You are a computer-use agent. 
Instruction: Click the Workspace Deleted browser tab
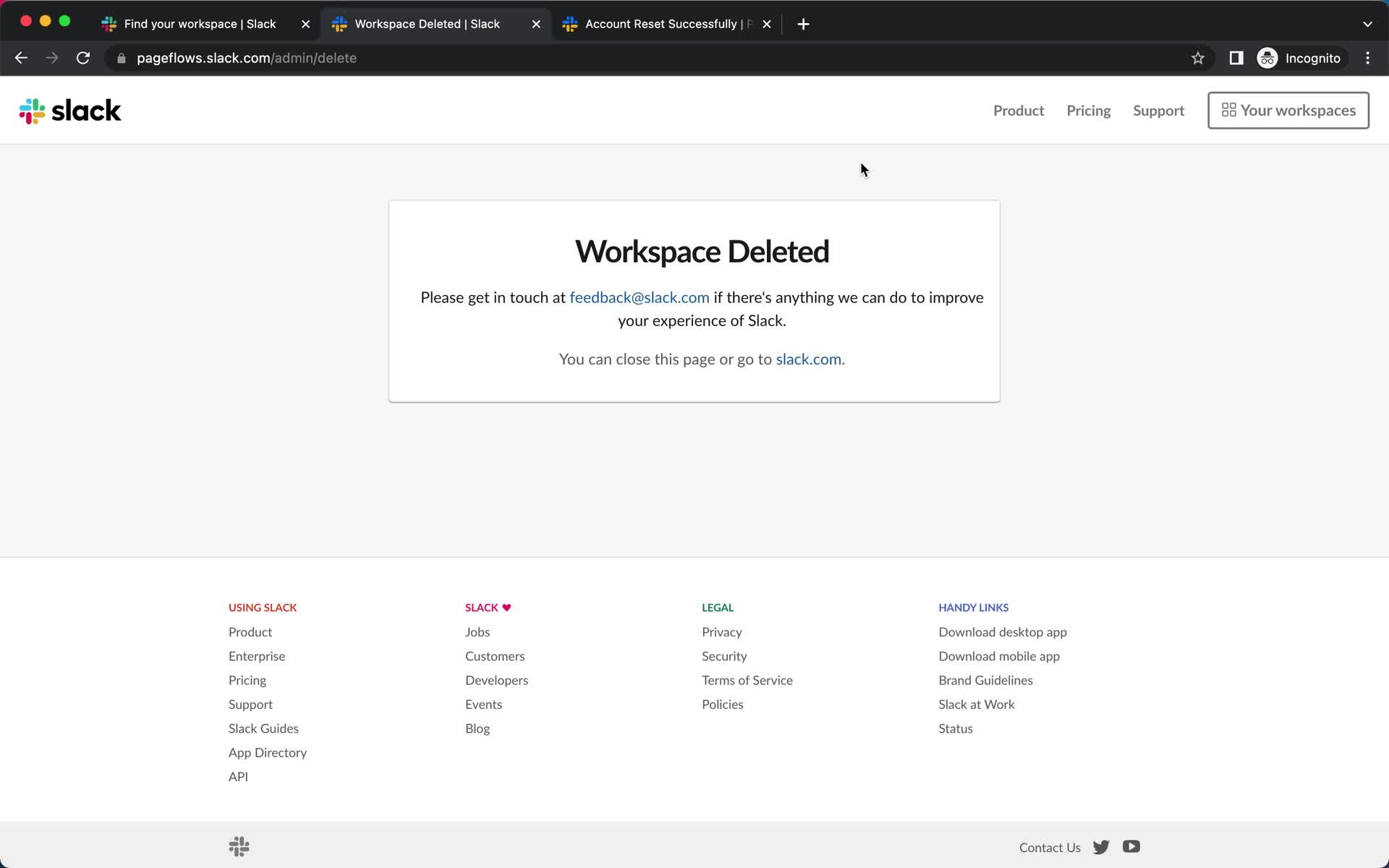436,23
